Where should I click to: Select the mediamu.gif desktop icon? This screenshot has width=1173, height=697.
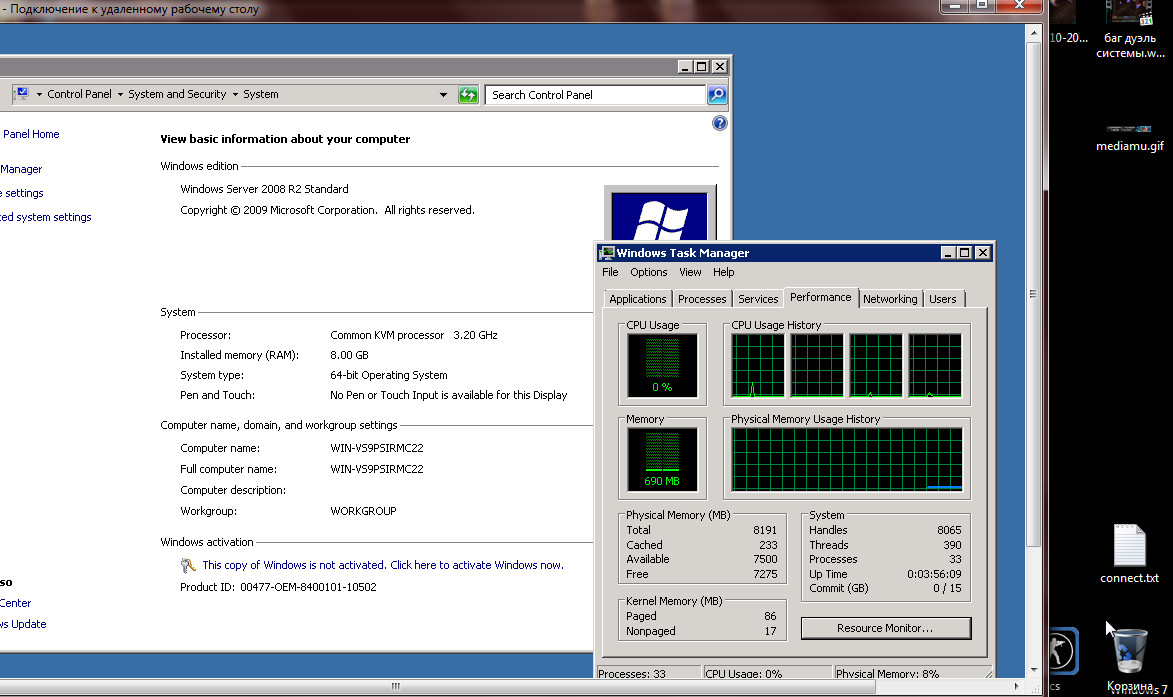click(x=1130, y=139)
